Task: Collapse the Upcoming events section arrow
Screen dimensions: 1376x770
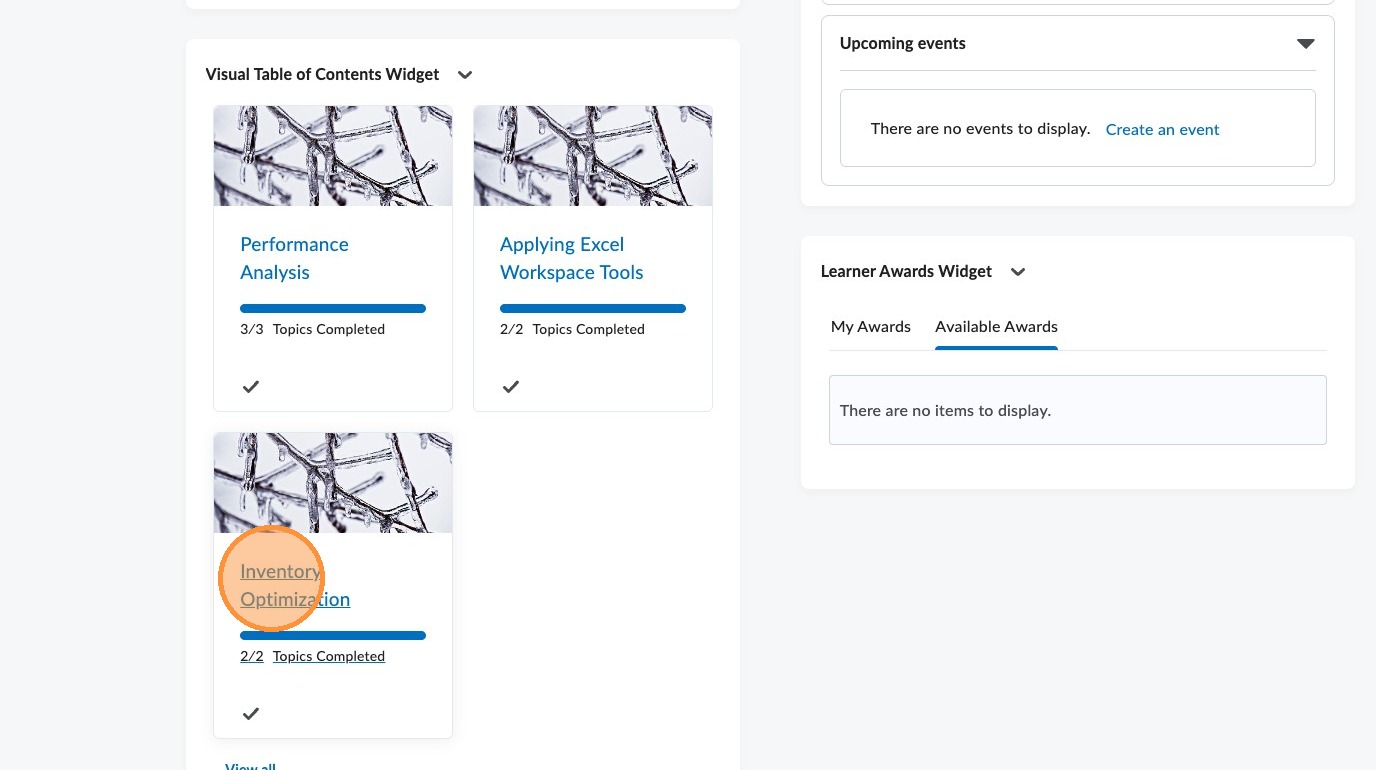Action: [1305, 44]
